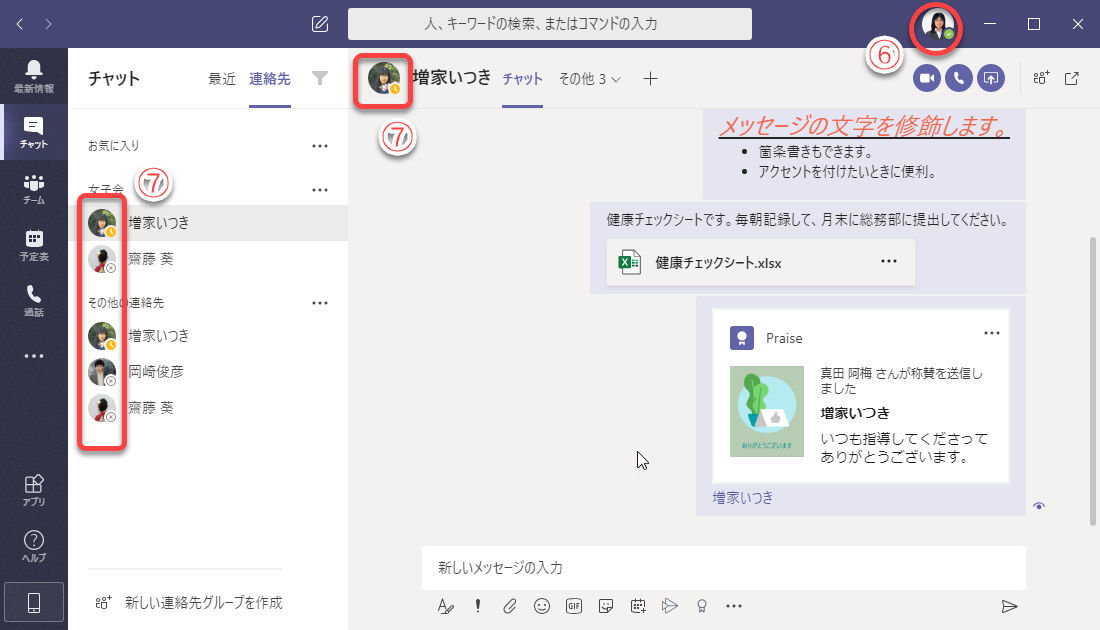Add people to the chat
Image resolution: width=1100 pixels, height=630 pixels.
coord(1041,78)
